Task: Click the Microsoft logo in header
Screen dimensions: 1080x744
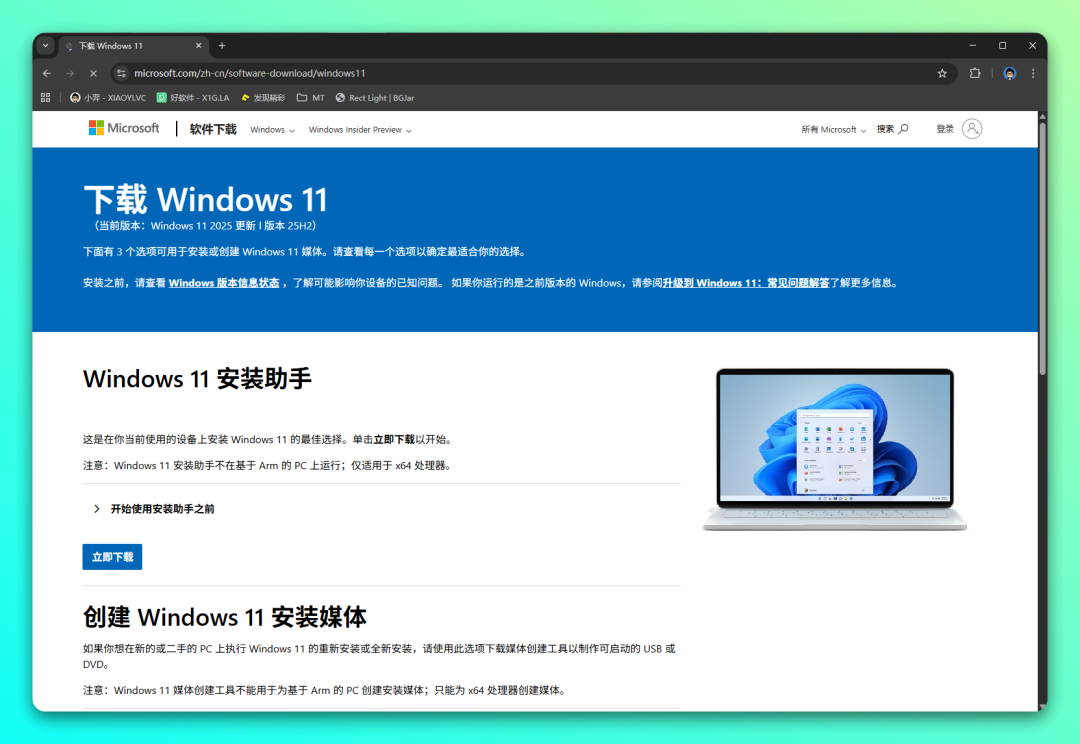Action: pyautogui.click(x=124, y=128)
